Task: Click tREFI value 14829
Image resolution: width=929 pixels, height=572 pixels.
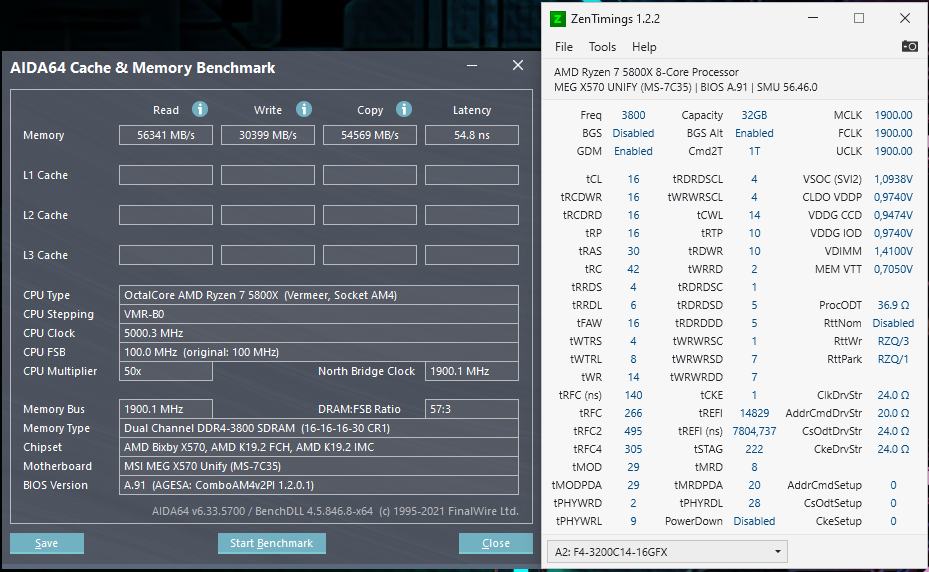Action: (x=754, y=413)
